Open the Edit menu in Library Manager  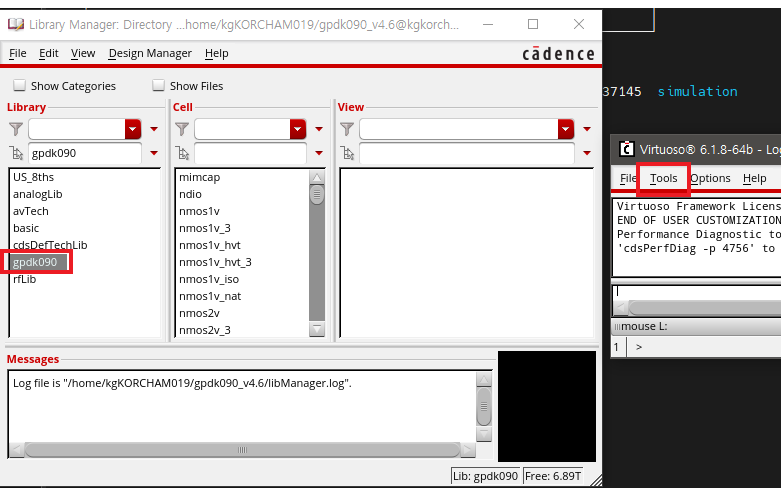coord(49,53)
